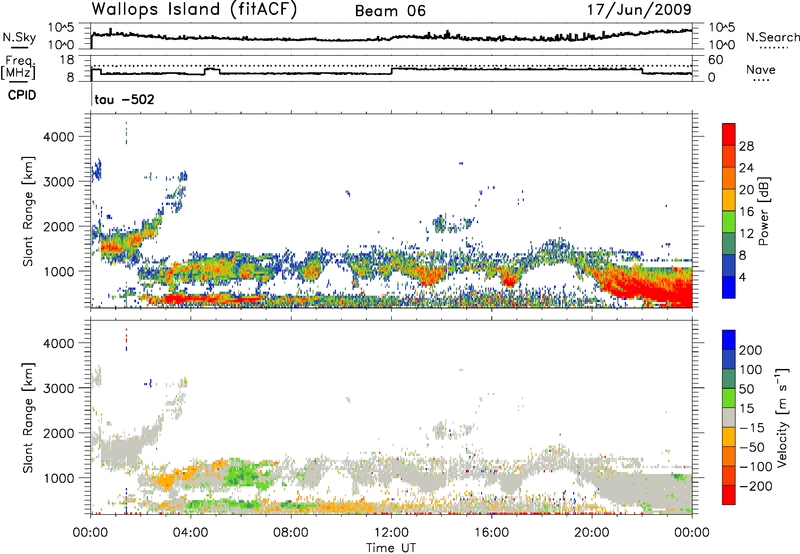This screenshot has width=800, height=554.
Task: Click the 'Slant Range [km]' label of the power panel
Action: 28,211
